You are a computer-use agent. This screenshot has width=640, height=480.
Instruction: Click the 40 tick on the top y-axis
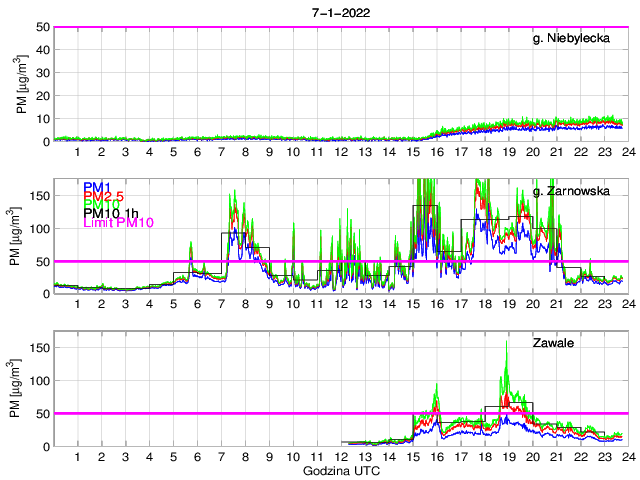(44, 50)
